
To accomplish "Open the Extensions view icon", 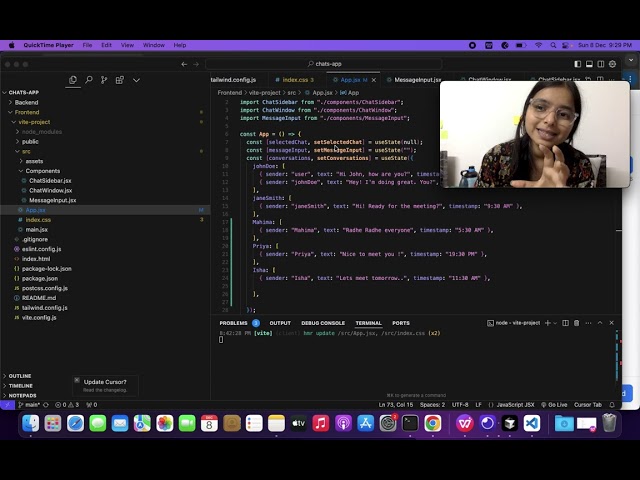I will click(x=120, y=80).
